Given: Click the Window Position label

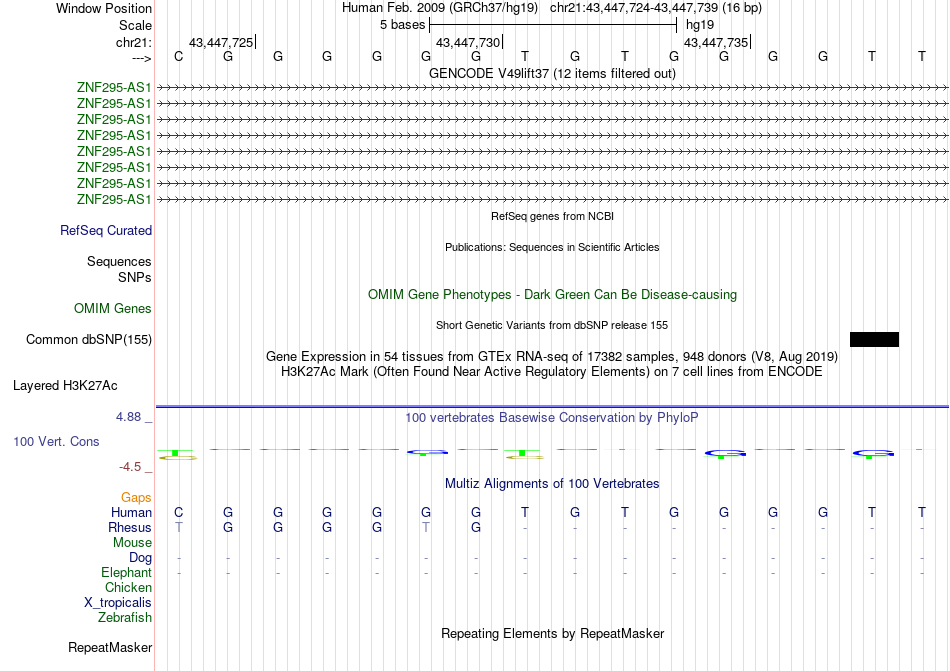Looking at the screenshot, I should (x=104, y=8).
